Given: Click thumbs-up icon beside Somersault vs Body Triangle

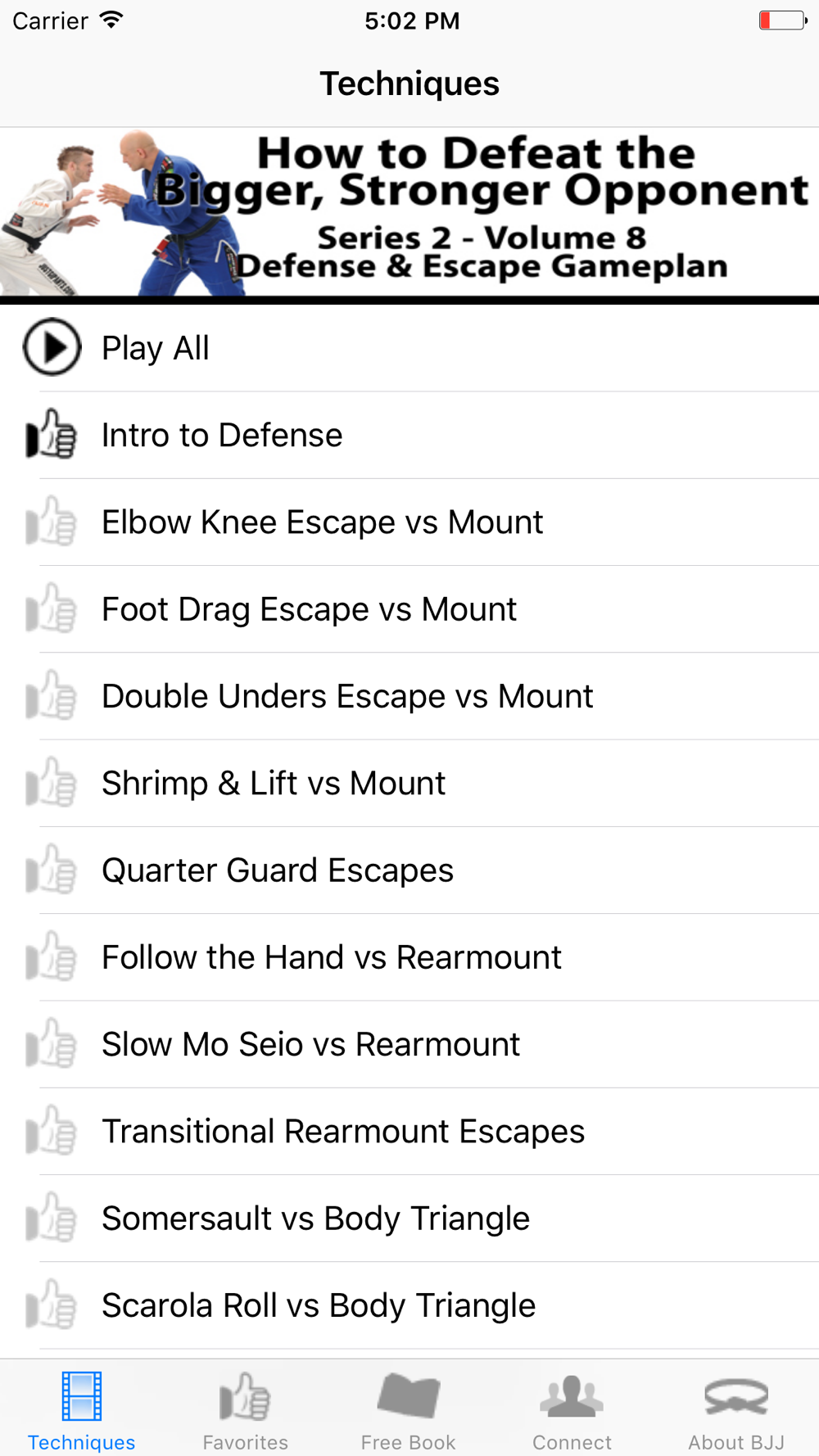Looking at the screenshot, I should click(51, 1218).
